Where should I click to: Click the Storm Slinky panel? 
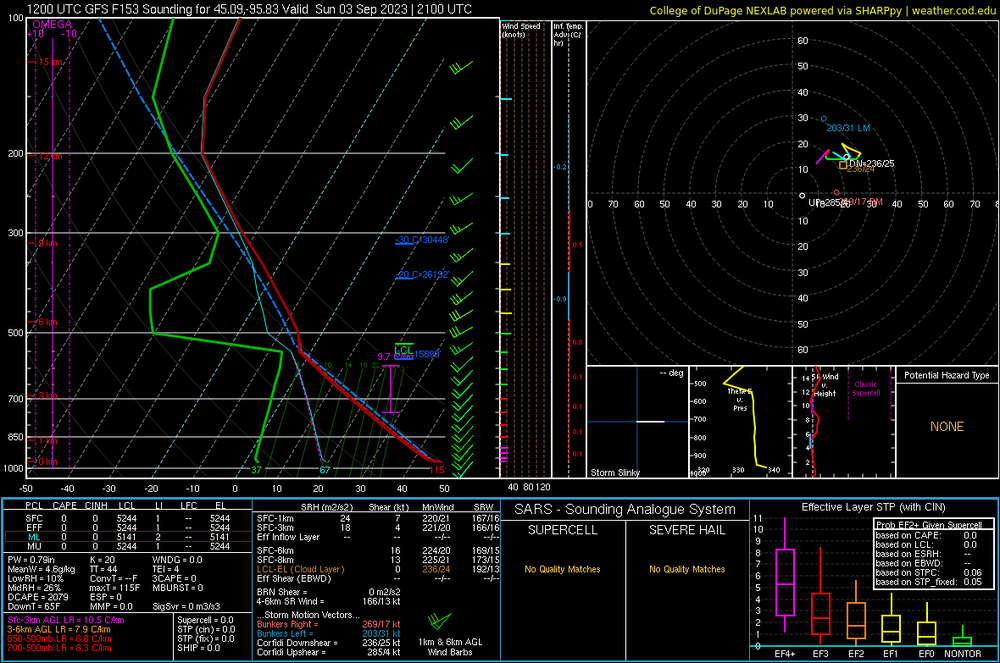pyautogui.click(x=635, y=421)
